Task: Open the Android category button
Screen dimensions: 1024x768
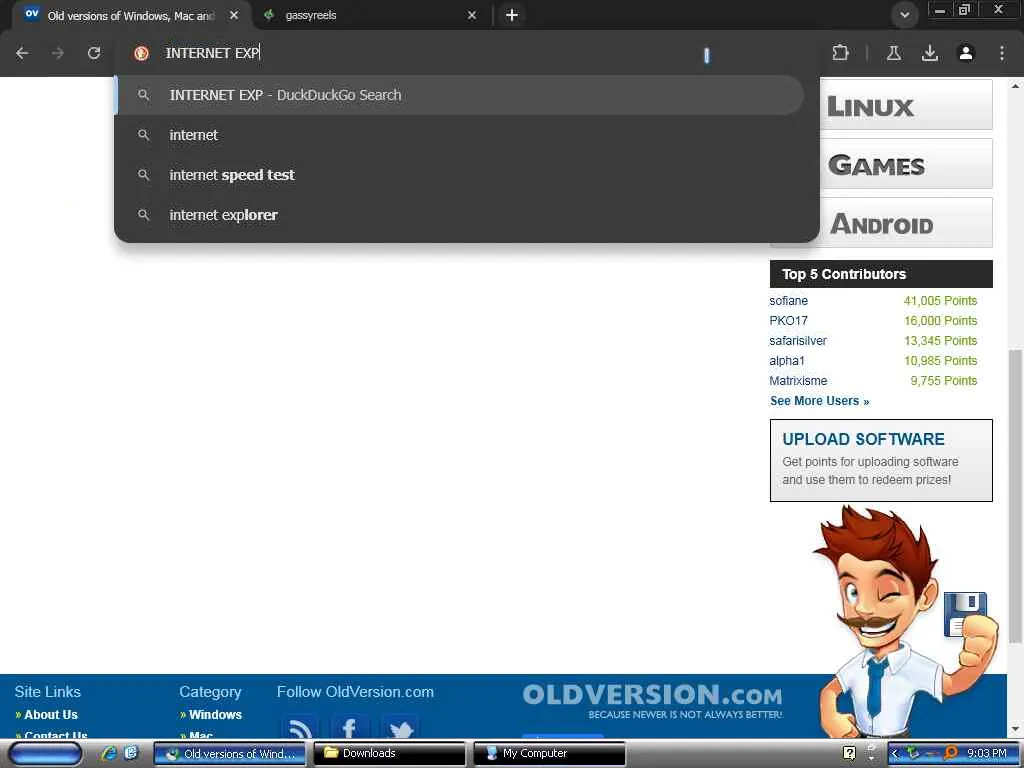Action: click(x=906, y=223)
